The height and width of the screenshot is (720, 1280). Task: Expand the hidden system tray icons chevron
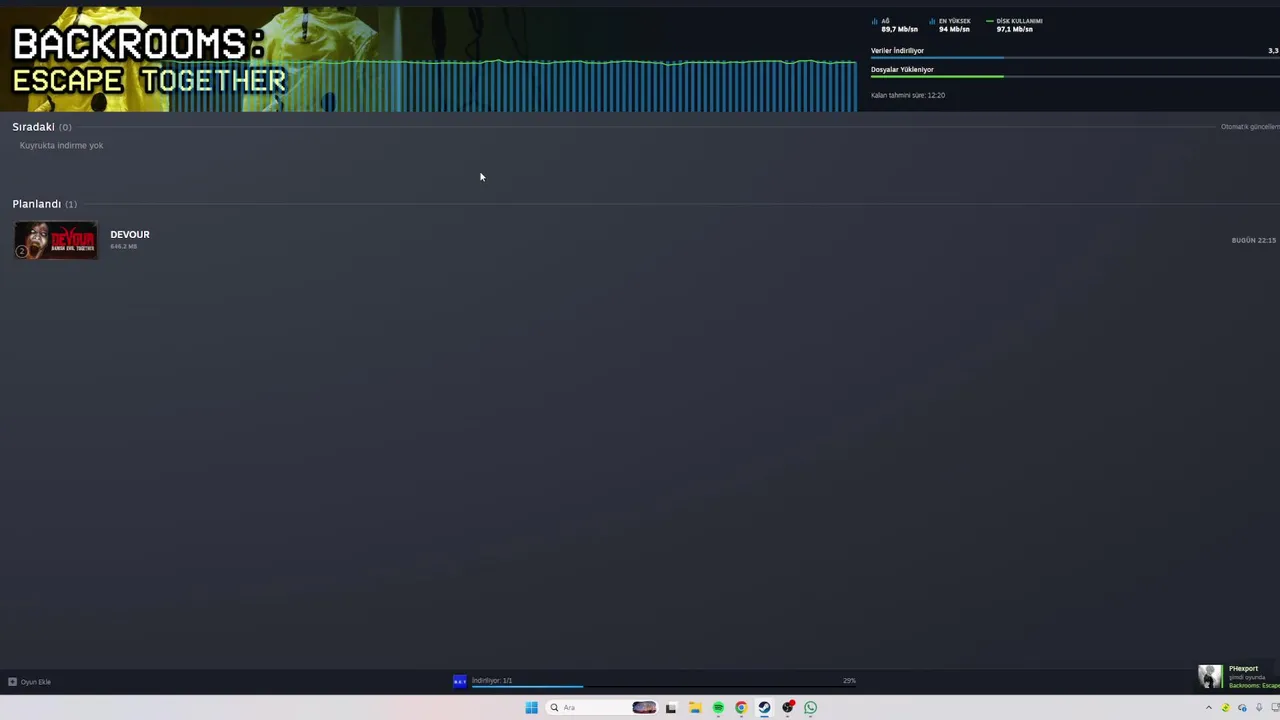pos(1208,707)
